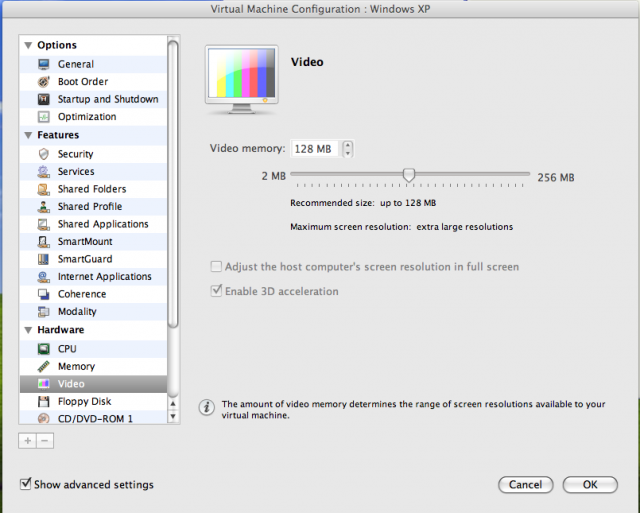
Task: Click the Boot Order icon in sidebar
Action: click(44, 82)
